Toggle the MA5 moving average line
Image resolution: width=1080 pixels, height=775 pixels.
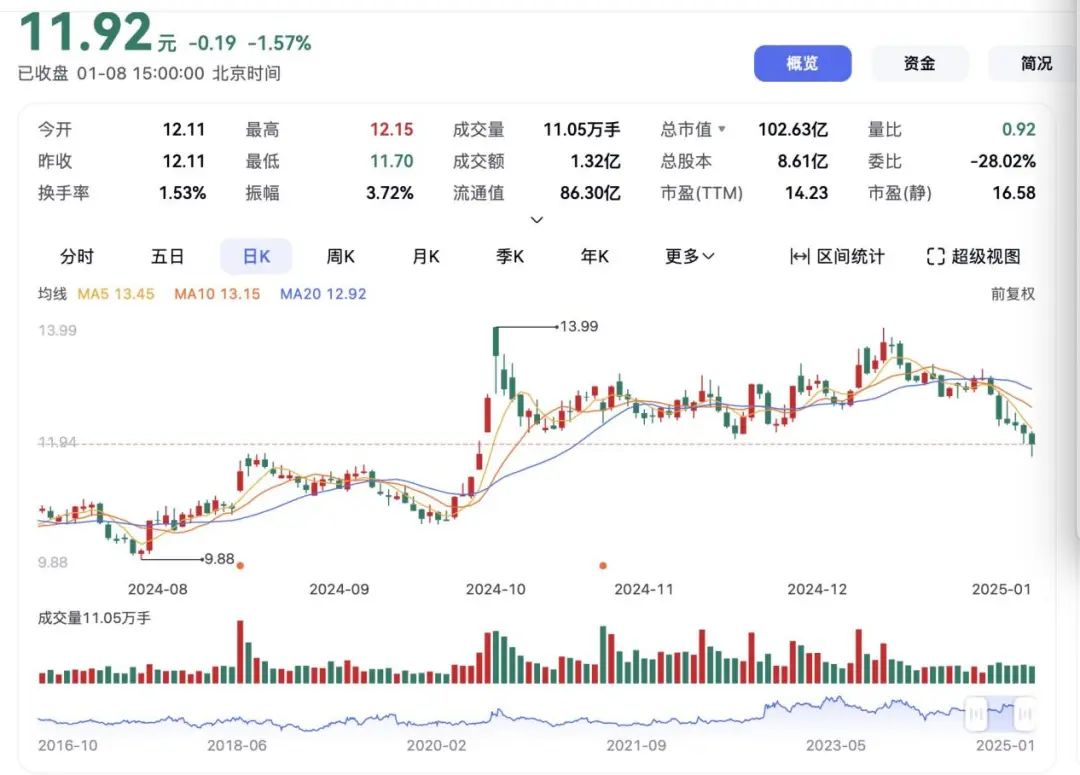coord(116,294)
